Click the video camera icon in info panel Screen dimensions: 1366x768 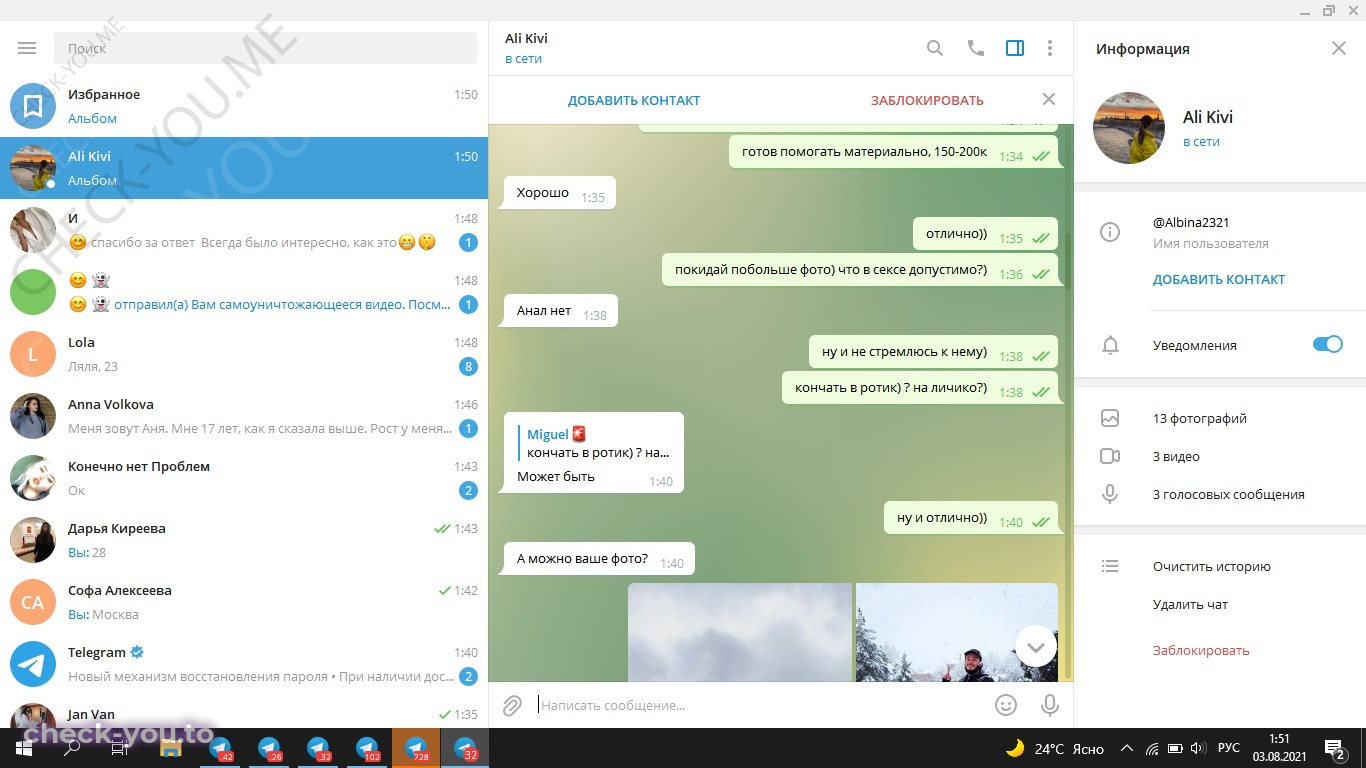click(1110, 456)
